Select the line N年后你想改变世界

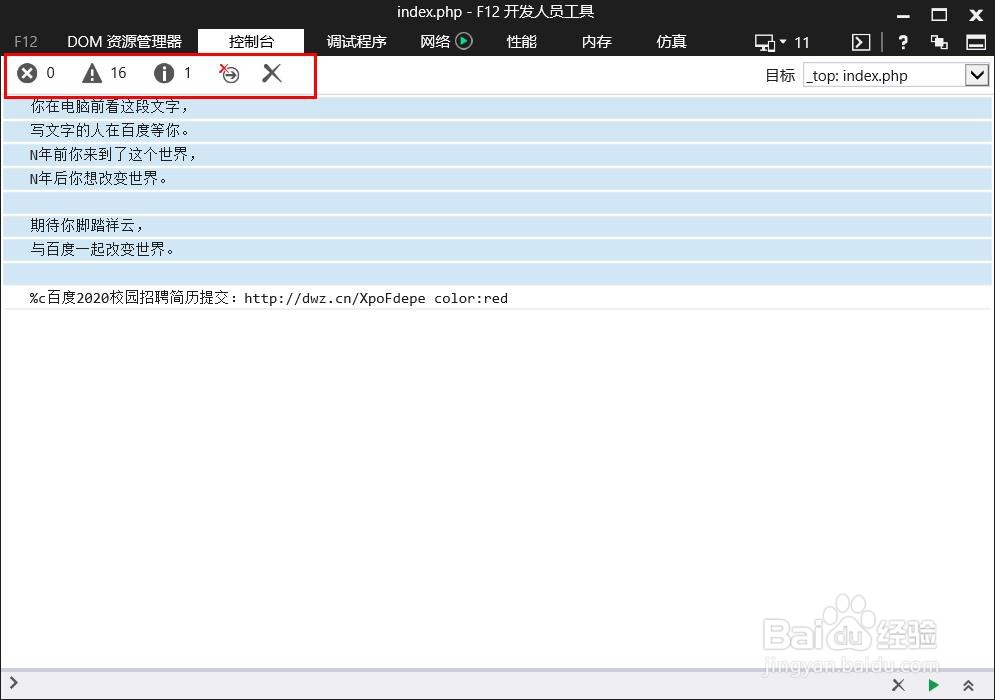(498, 178)
